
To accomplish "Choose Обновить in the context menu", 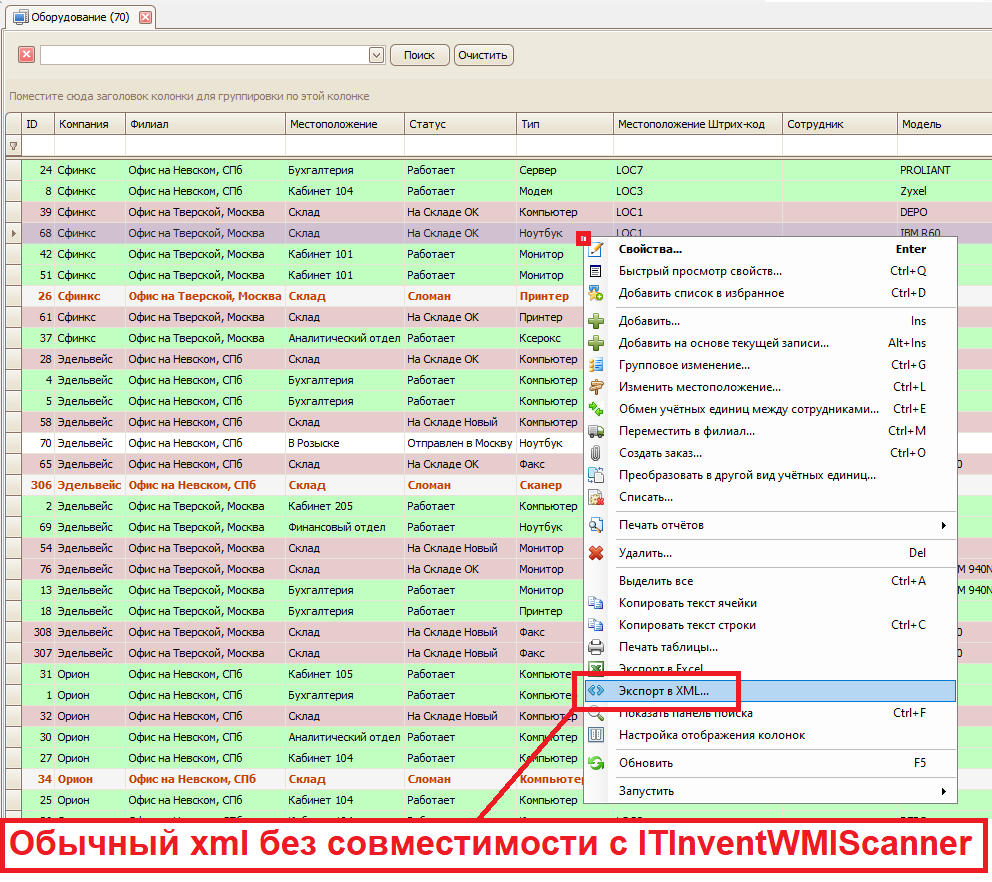I will 770,763.
